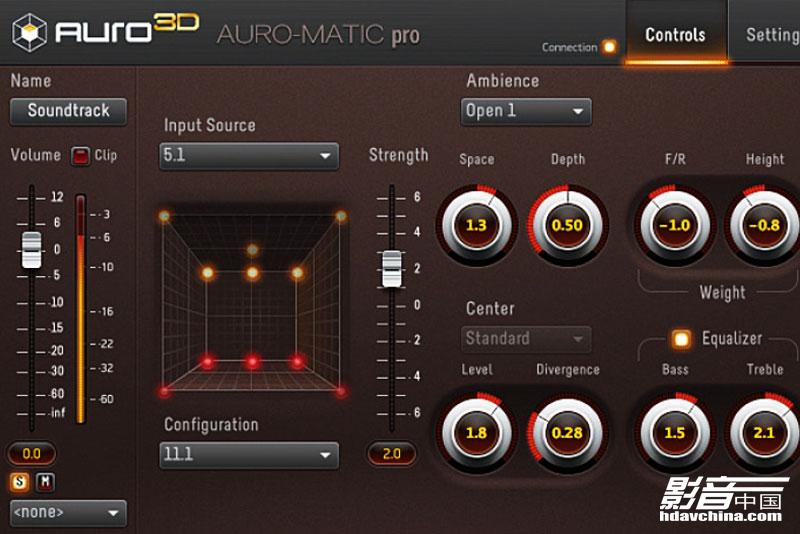The height and width of the screenshot is (534, 800).
Task: Click the Equalizer label
Action: click(732, 339)
